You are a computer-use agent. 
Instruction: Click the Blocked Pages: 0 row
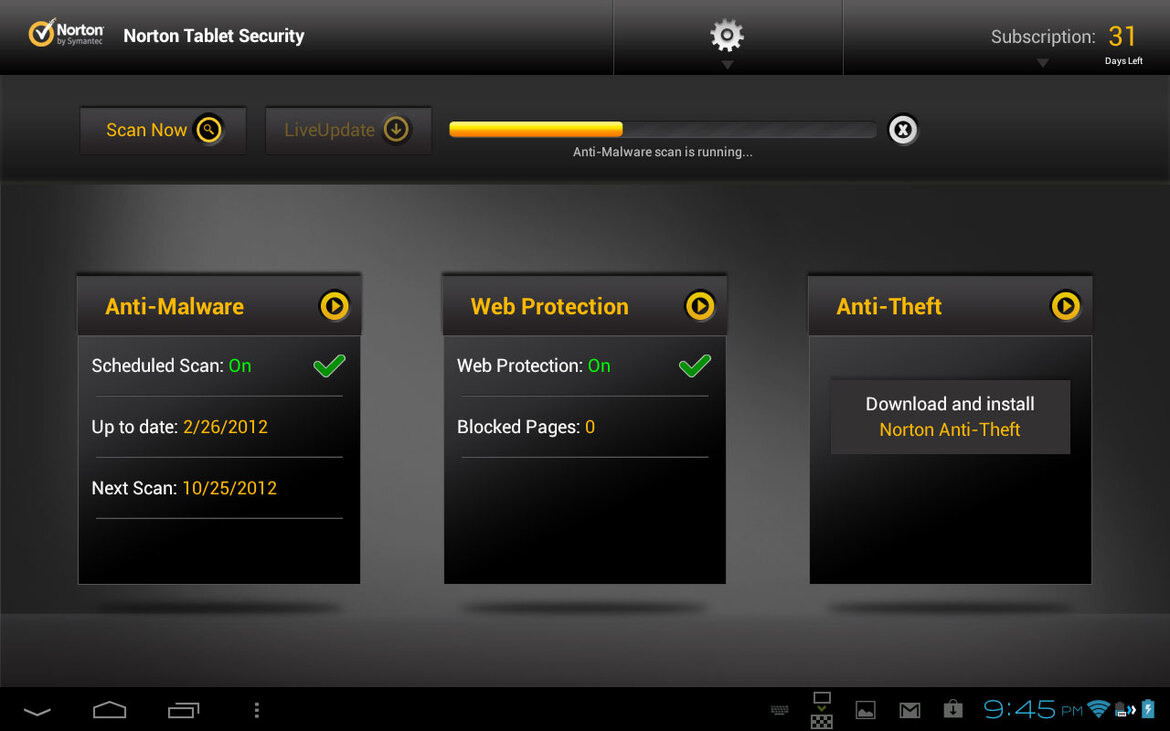coord(584,427)
